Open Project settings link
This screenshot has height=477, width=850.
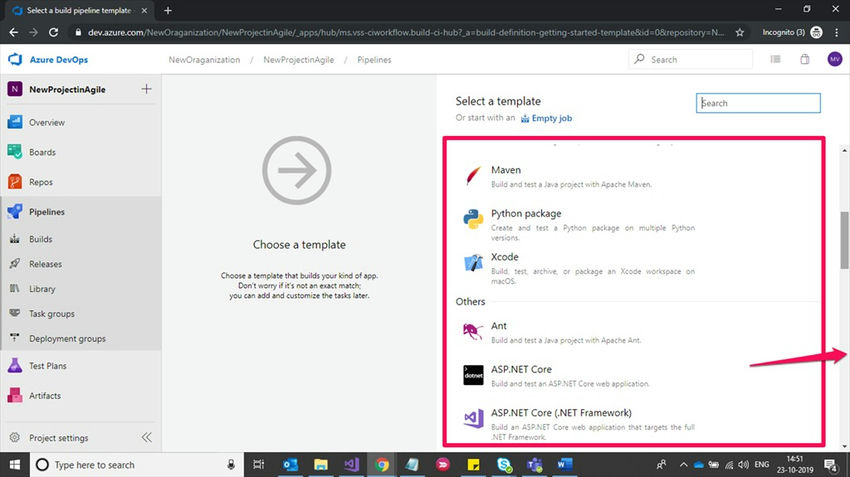click(59, 437)
